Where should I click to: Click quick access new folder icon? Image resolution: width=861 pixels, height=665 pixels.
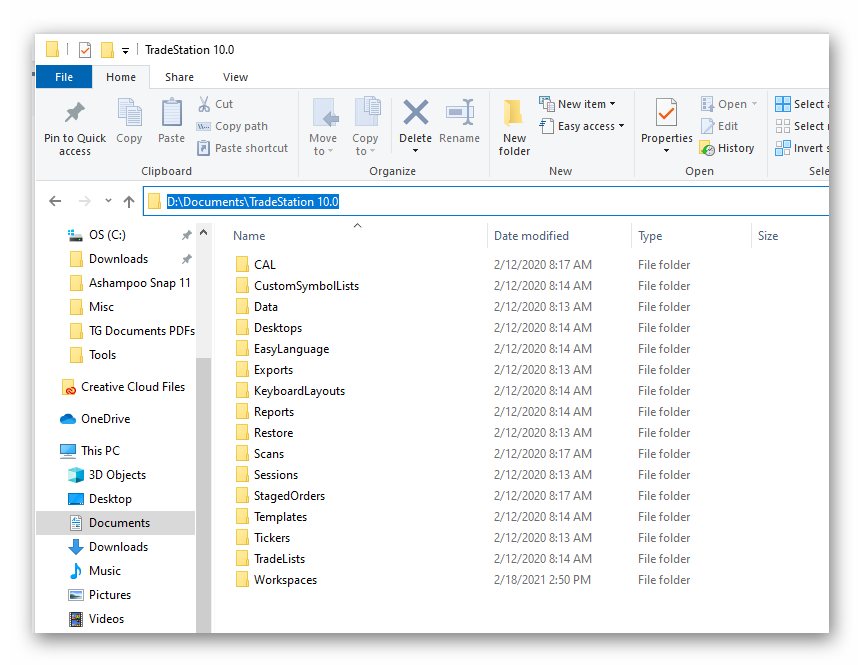(x=107, y=50)
